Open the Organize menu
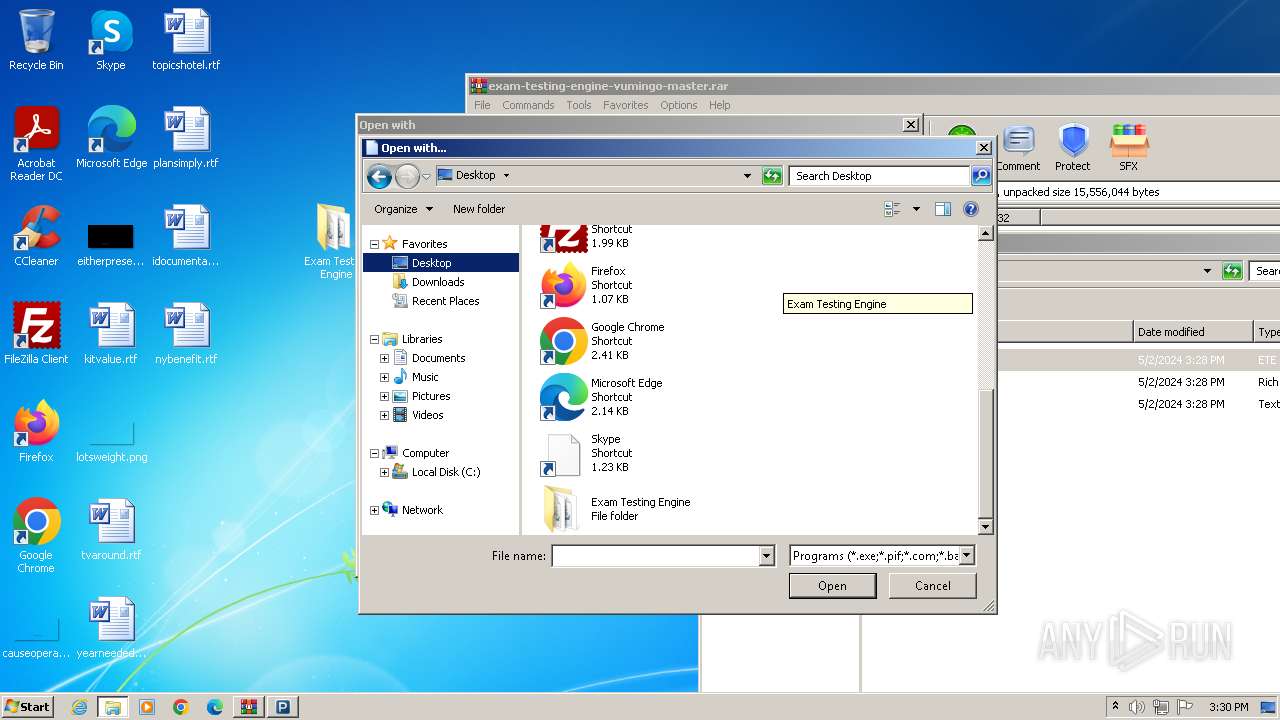1280x720 pixels. (x=403, y=209)
